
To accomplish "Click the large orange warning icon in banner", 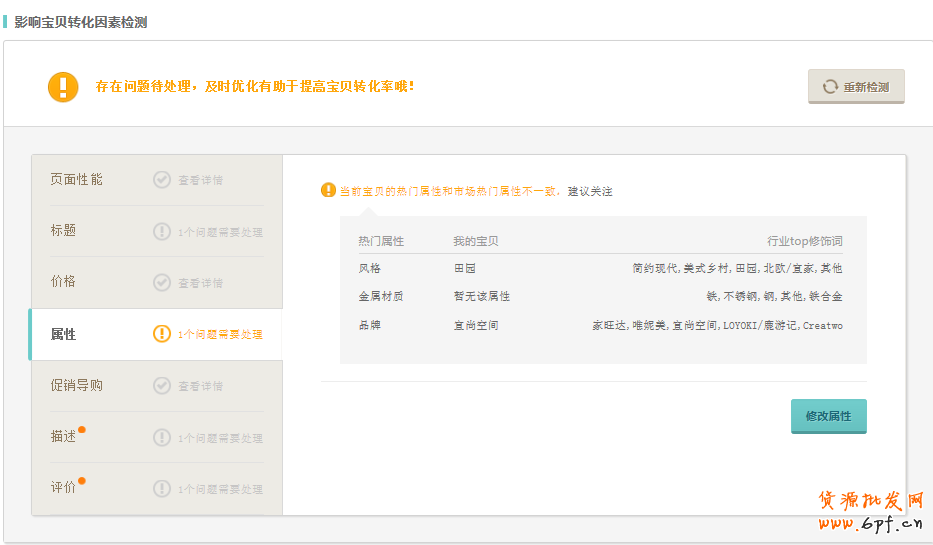I will [63, 87].
